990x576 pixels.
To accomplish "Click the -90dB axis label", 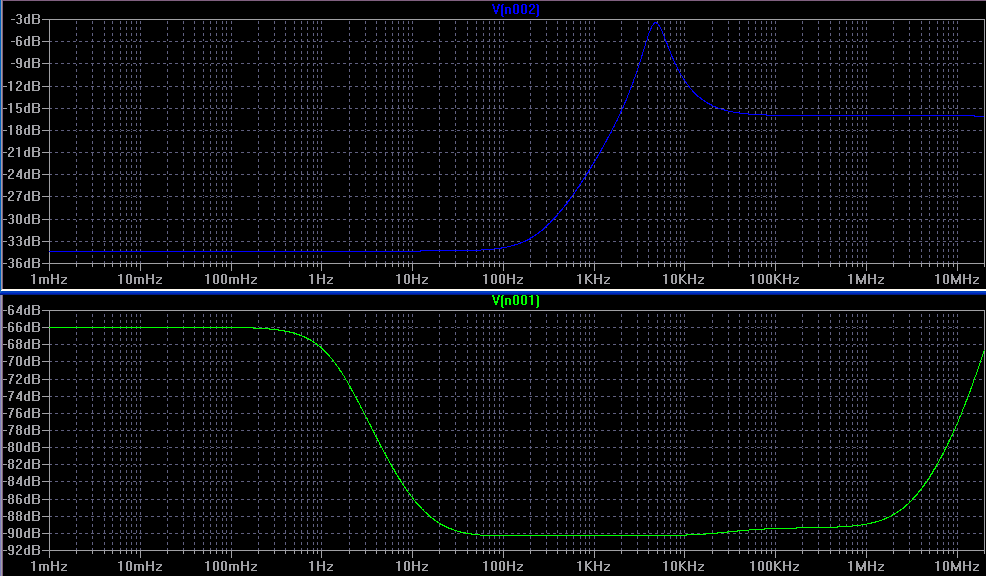I will (23, 533).
